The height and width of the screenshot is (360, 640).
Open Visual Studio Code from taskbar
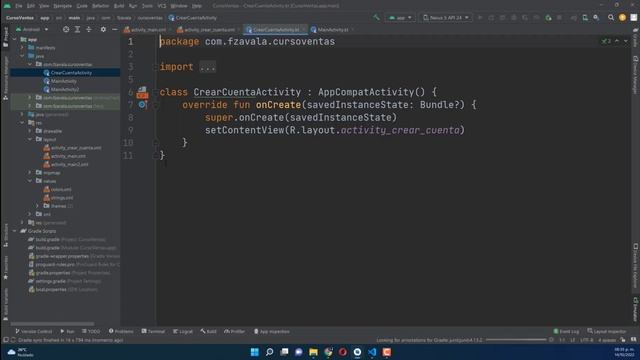[x=372, y=352]
